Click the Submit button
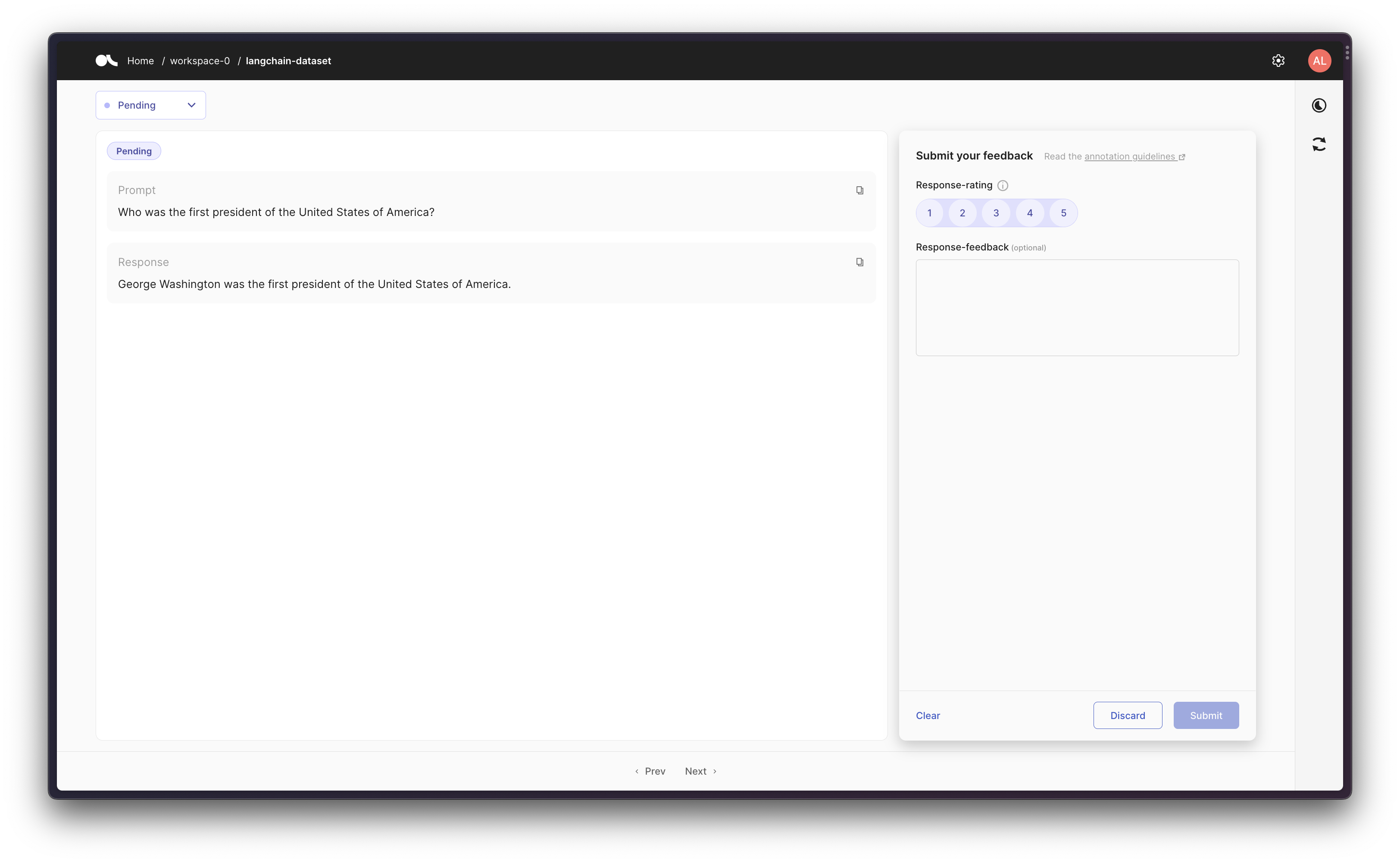This screenshot has height=863, width=1400. (1205, 715)
